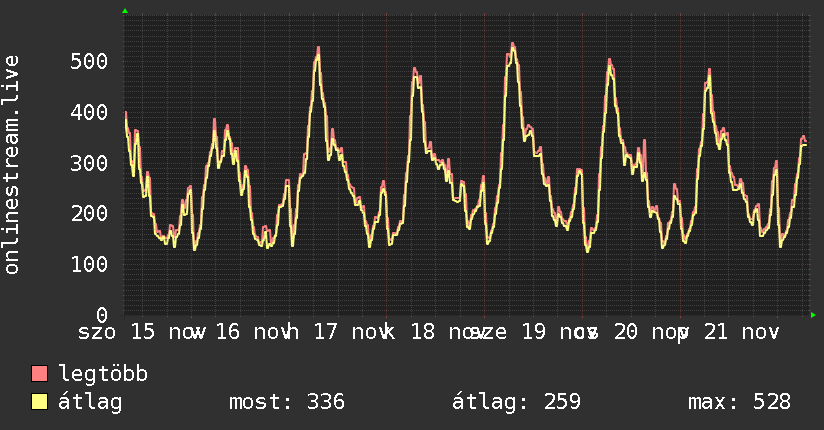This screenshot has height=430, width=824.
Task: Click the 17 nov date label
Action: click(x=351, y=332)
